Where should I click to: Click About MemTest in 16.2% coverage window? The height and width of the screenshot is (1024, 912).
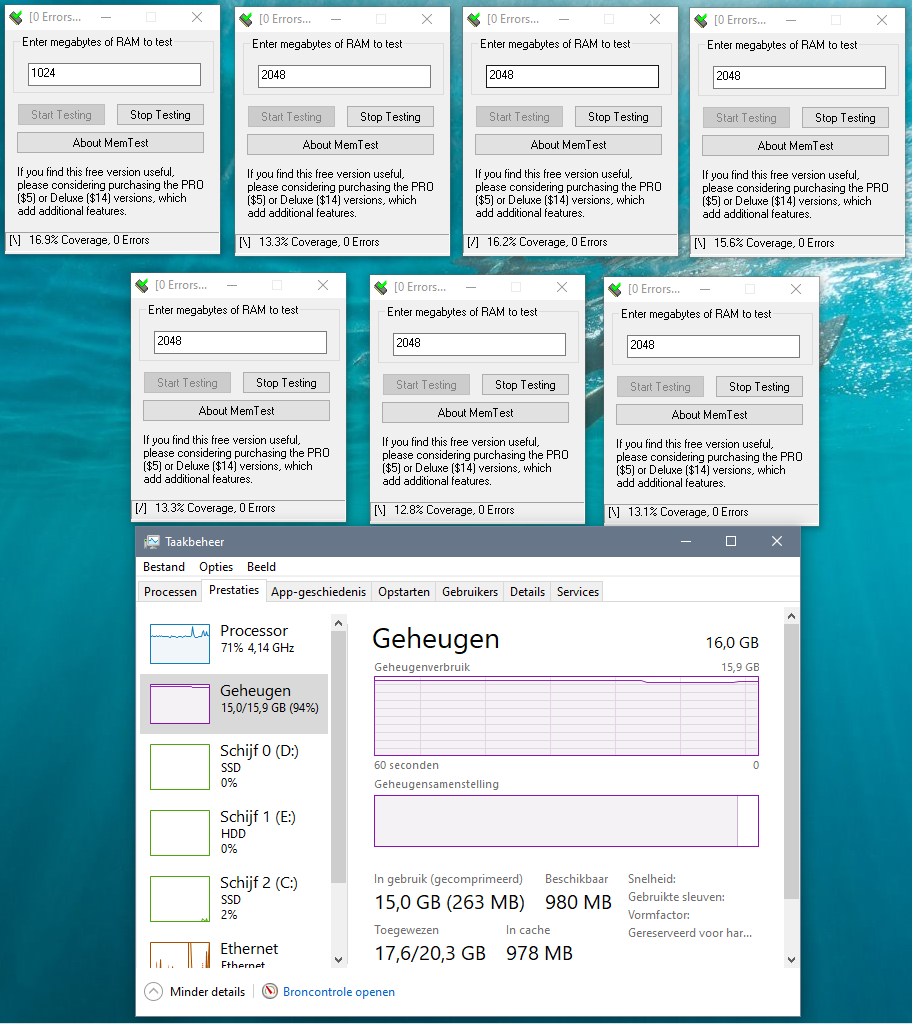click(x=568, y=145)
